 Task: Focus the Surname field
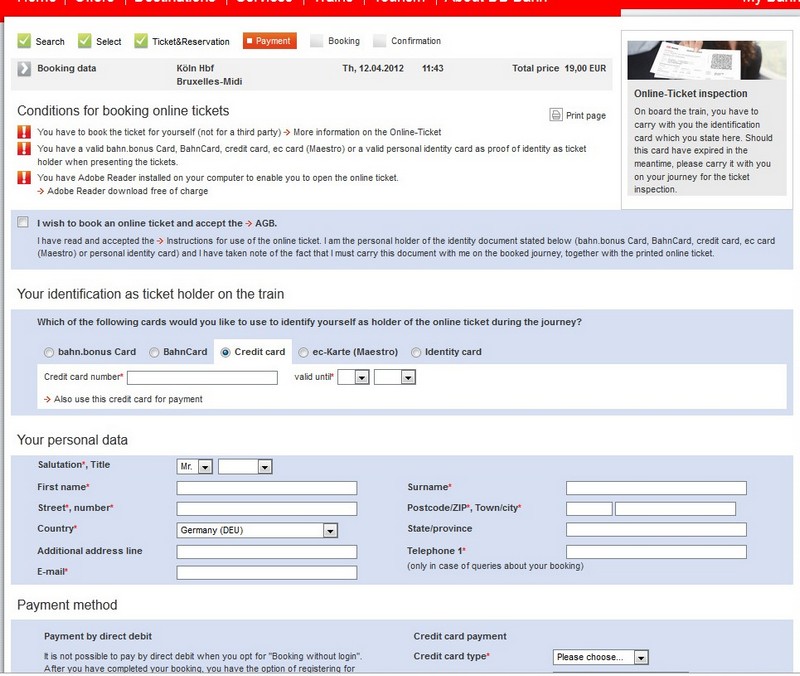tap(656, 488)
